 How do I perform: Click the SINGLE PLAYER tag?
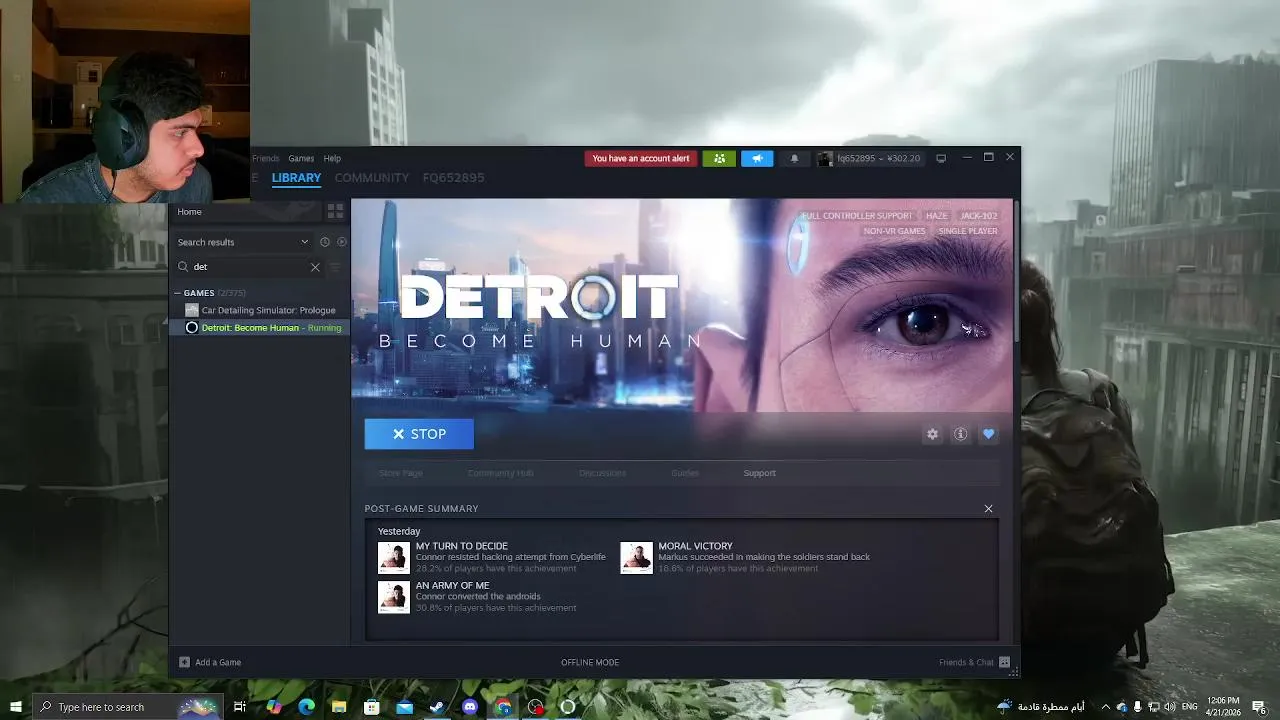point(968,231)
